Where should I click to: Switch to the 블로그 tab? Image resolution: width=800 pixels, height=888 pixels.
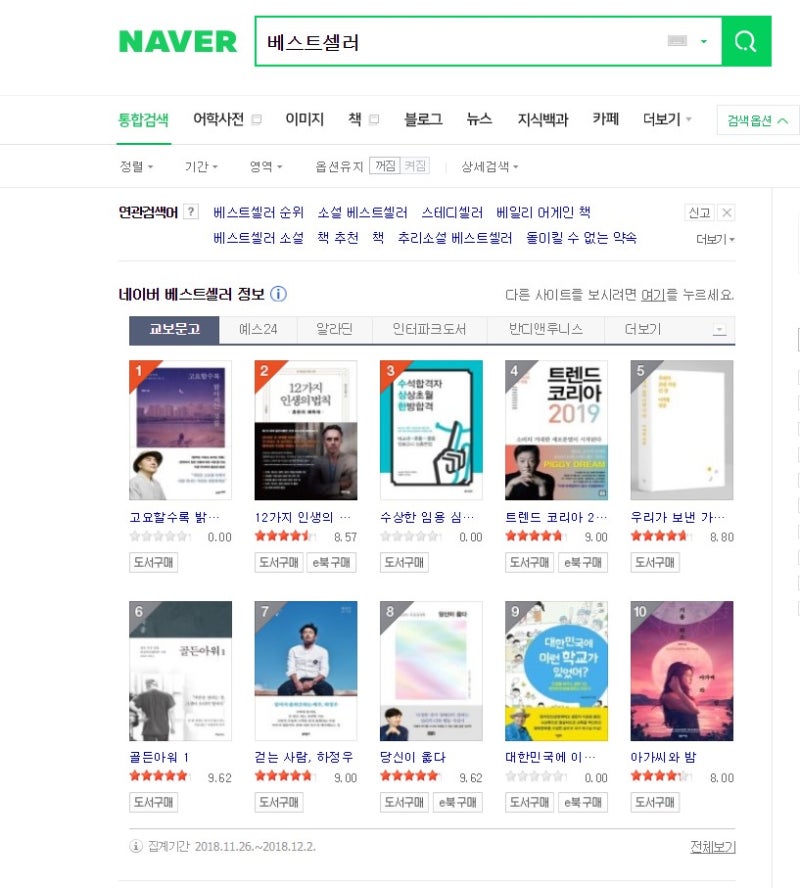[423, 119]
